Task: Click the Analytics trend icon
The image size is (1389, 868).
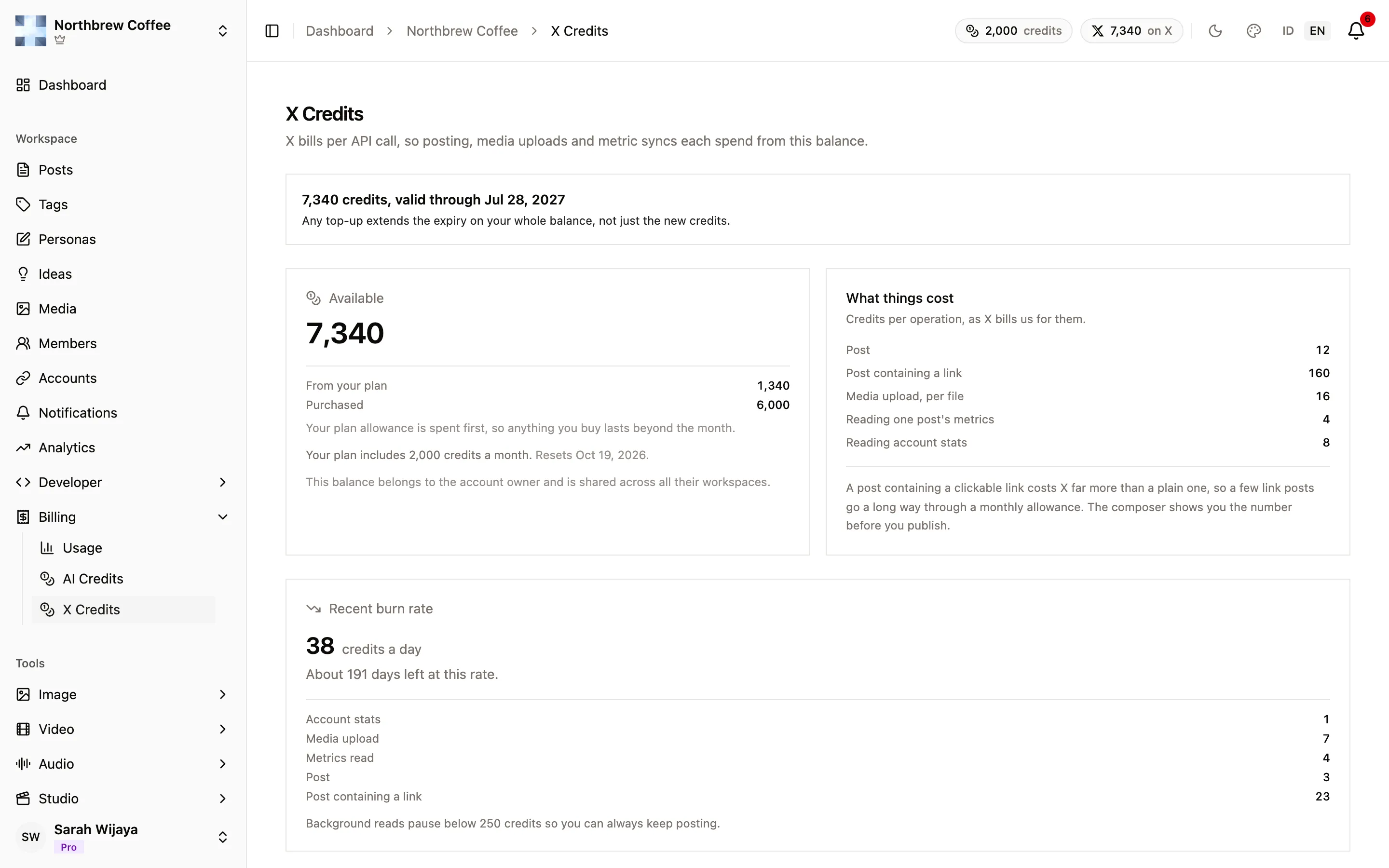Action: pos(23,448)
